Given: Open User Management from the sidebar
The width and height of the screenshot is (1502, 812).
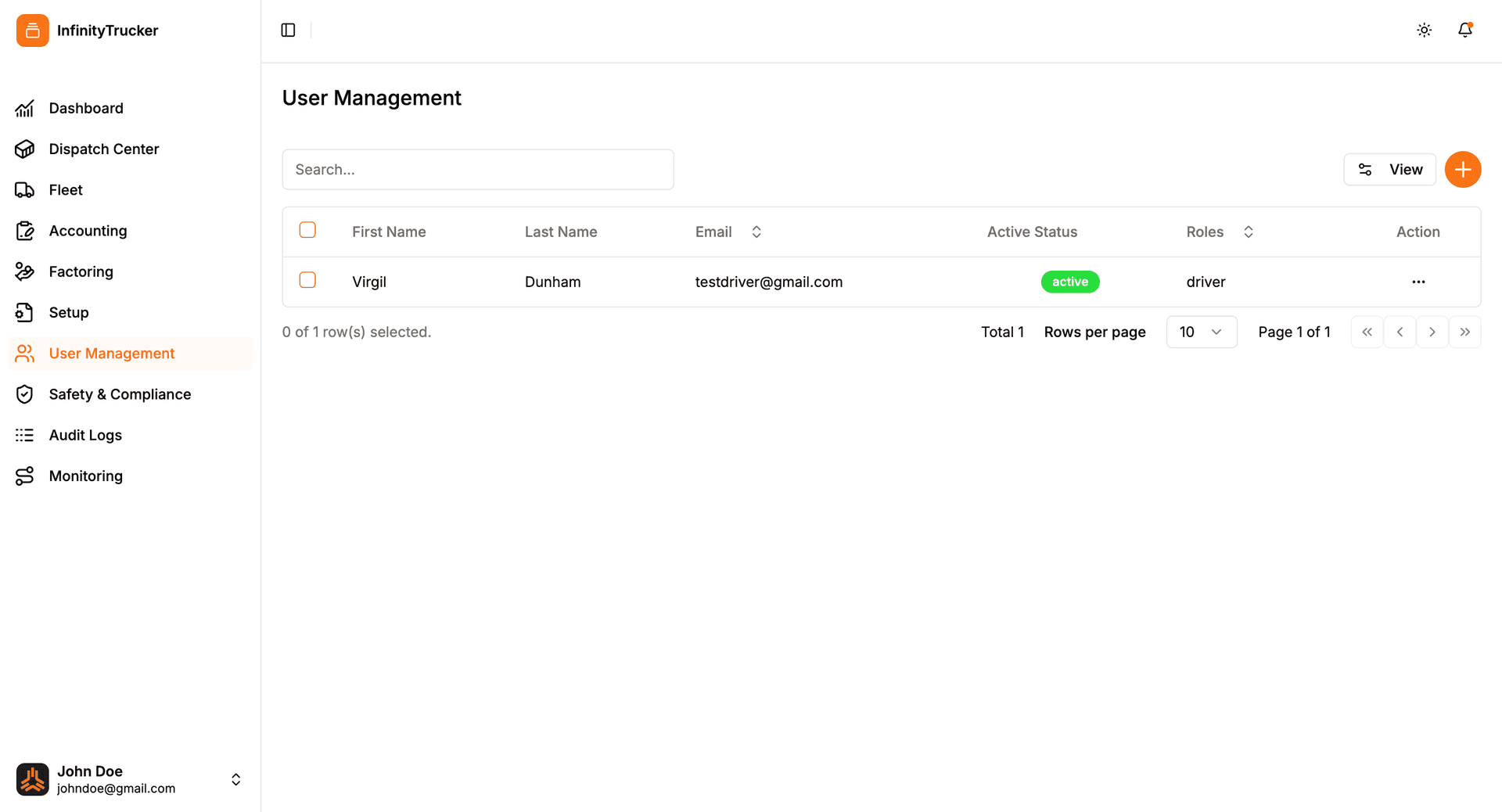Looking at the screenshot, I should click(x=112, y=354).
